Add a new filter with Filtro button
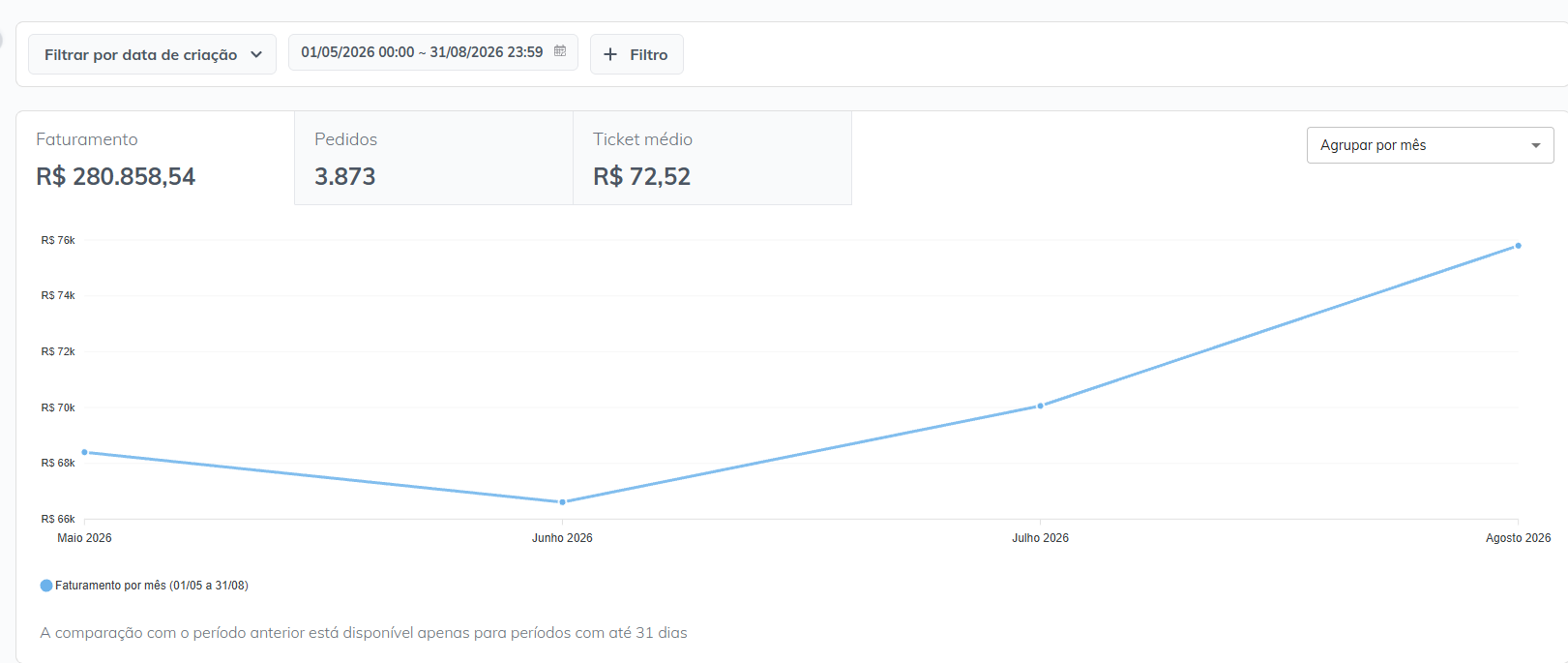This screenshot has height=663, width=1568. [x=636, y=54]
